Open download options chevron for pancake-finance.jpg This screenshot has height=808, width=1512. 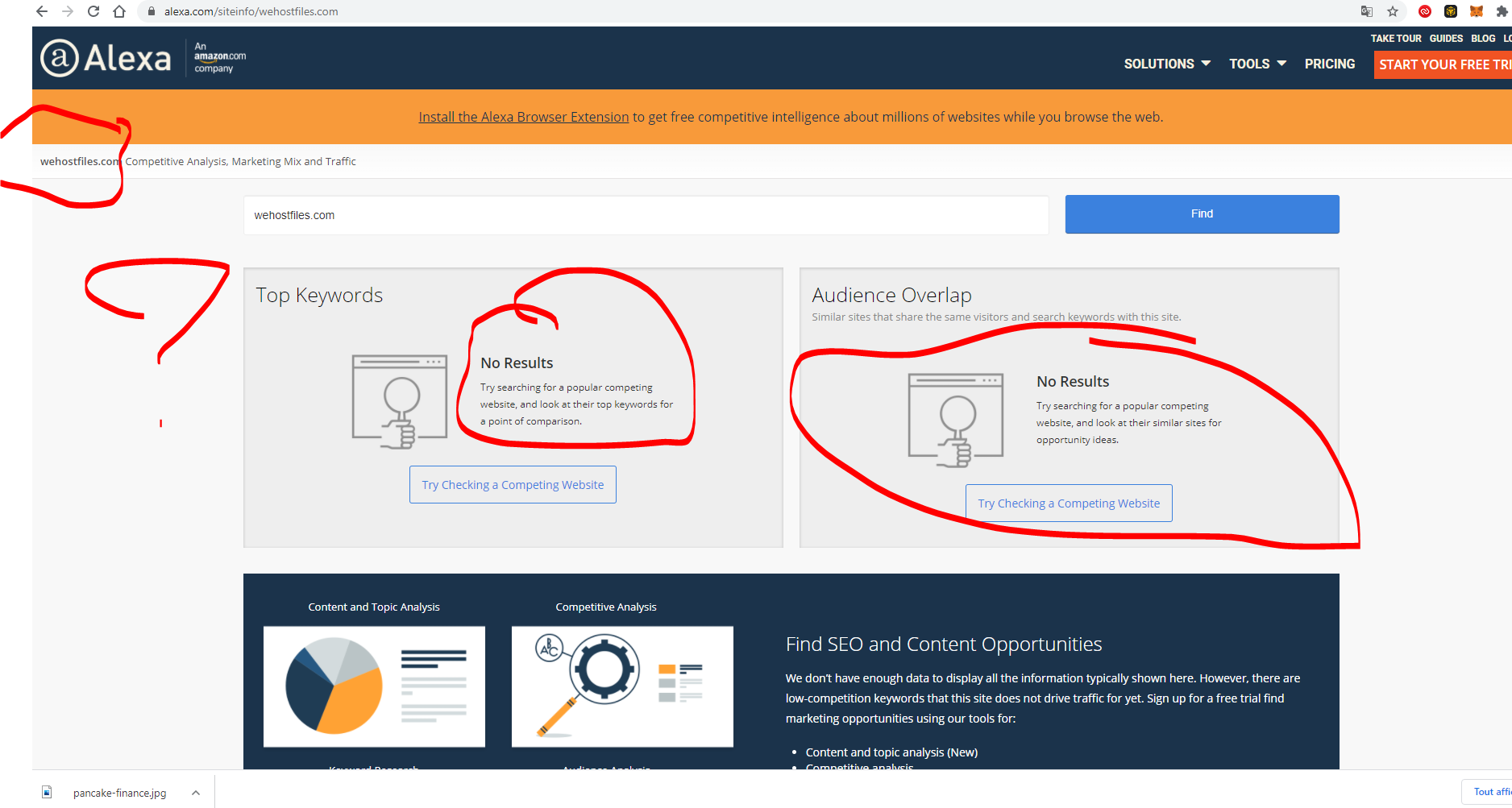click(196, 793)
